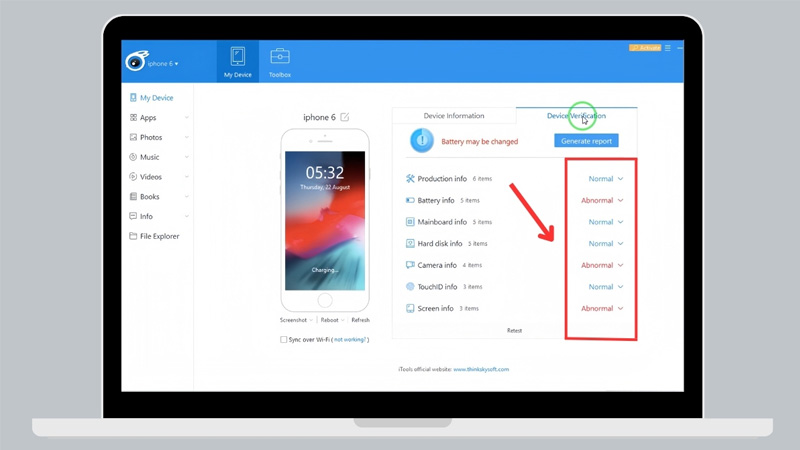800x450 pixels.
Task: Click the 'Production info' row label
Action: 442,179
